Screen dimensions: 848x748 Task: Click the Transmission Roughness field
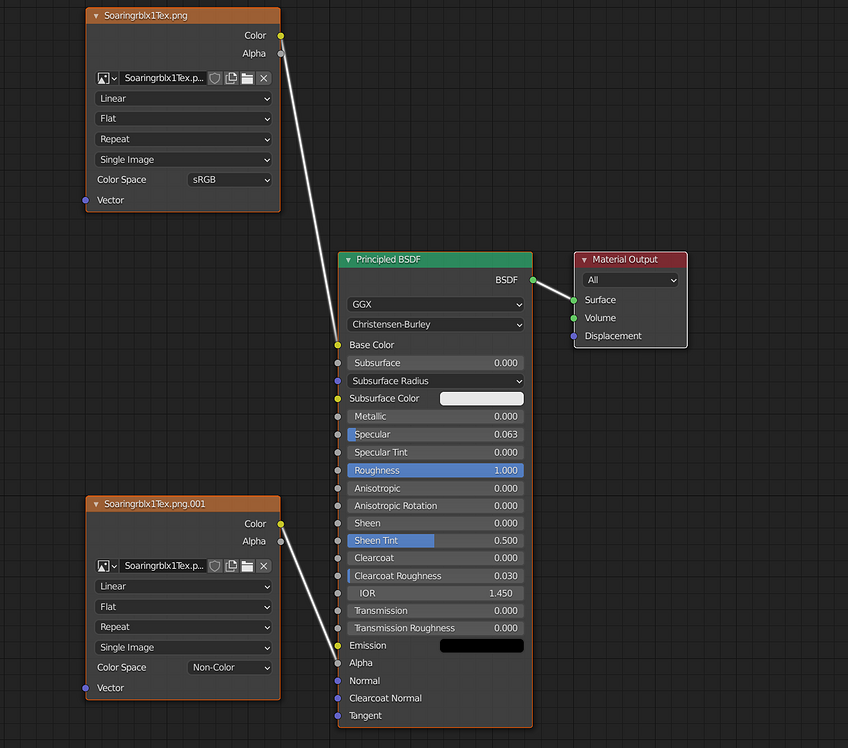tap(435, 628)
